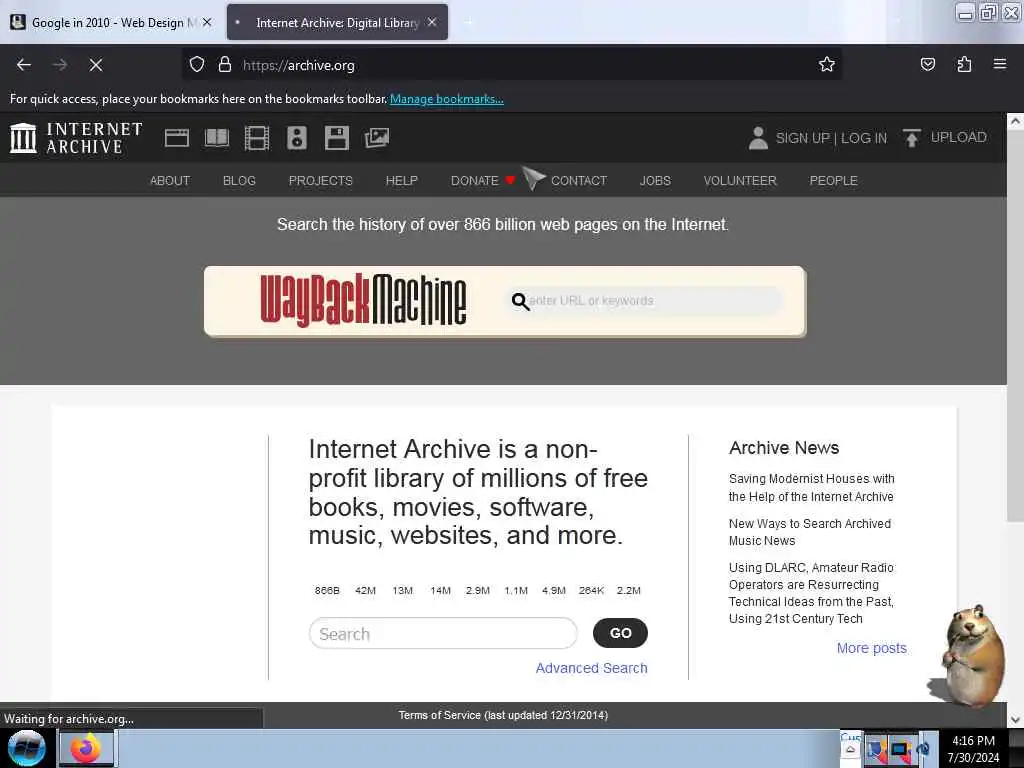1024x768 pixels.
Task: Open the Firefox extensions icon
Action: click(964, 64)
